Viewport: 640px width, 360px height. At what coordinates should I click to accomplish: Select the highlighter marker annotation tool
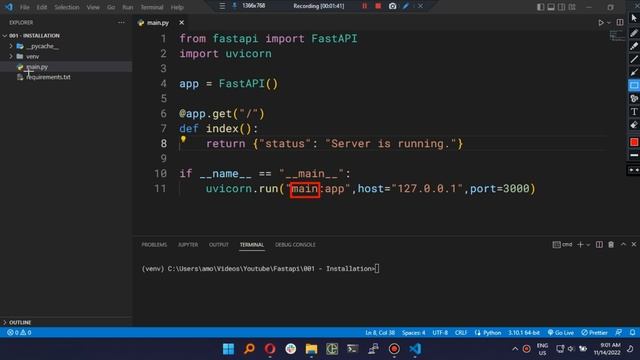pos(634,46)
